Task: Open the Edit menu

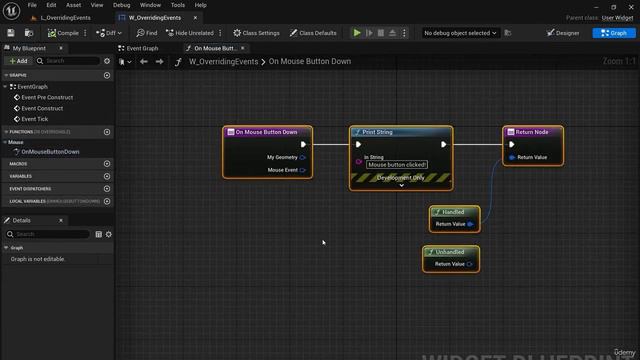Action: tap(51, 5)
